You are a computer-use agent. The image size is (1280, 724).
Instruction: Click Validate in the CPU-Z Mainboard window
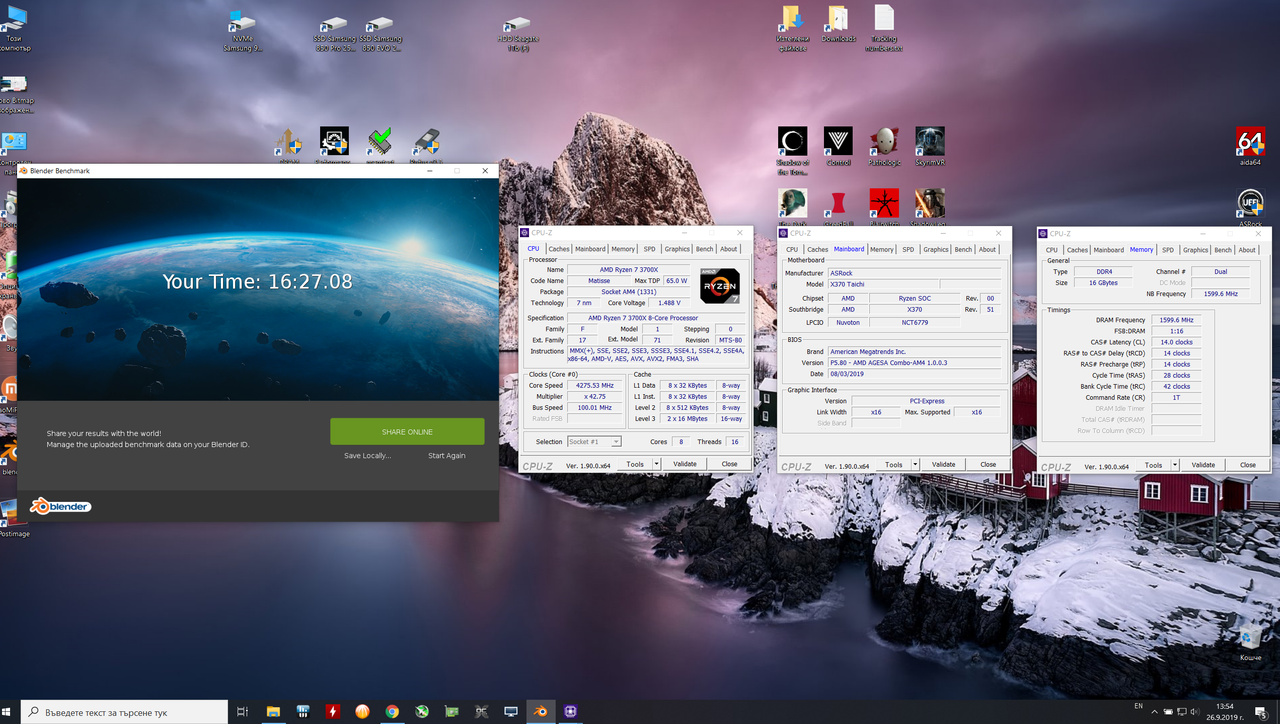tap(943, 464)
